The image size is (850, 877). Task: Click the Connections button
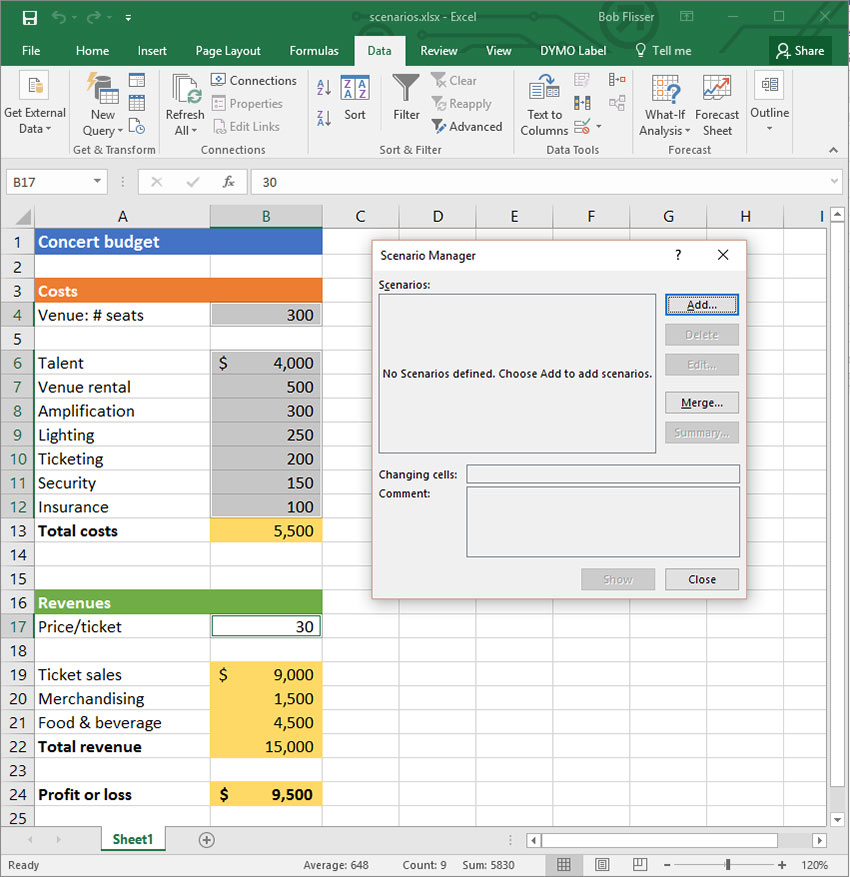[254, 81]
